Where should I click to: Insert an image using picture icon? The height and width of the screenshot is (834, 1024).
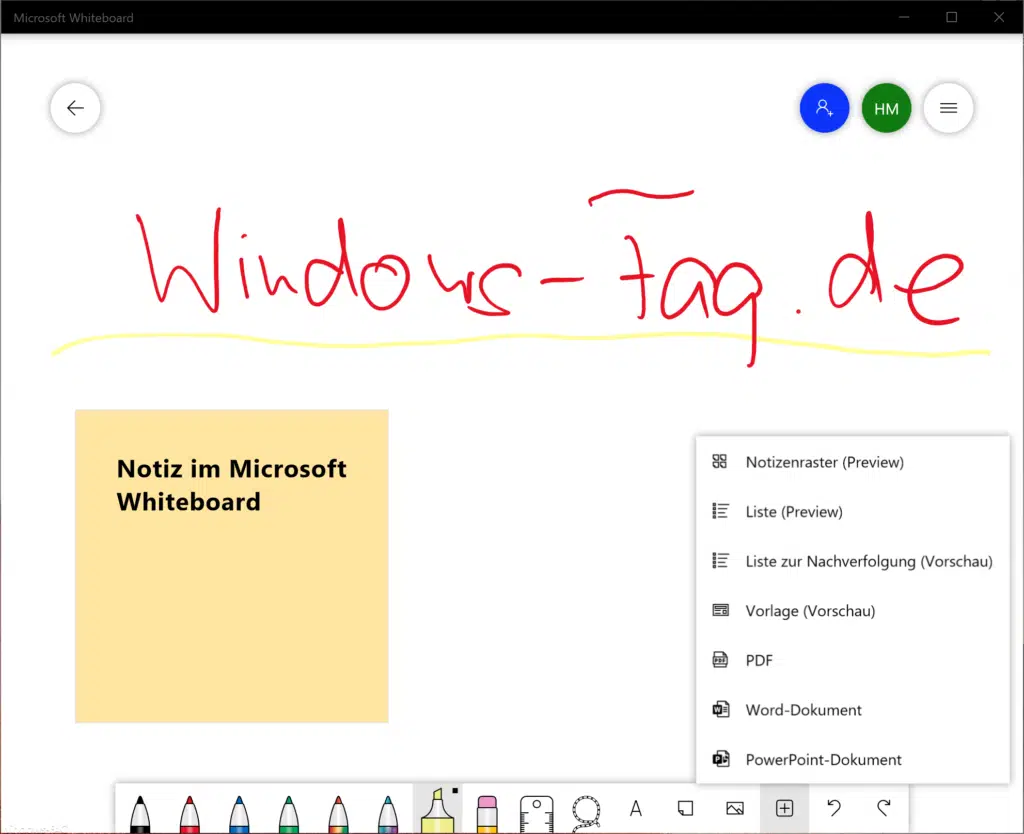pyautogui.click(x=735, y=808)
